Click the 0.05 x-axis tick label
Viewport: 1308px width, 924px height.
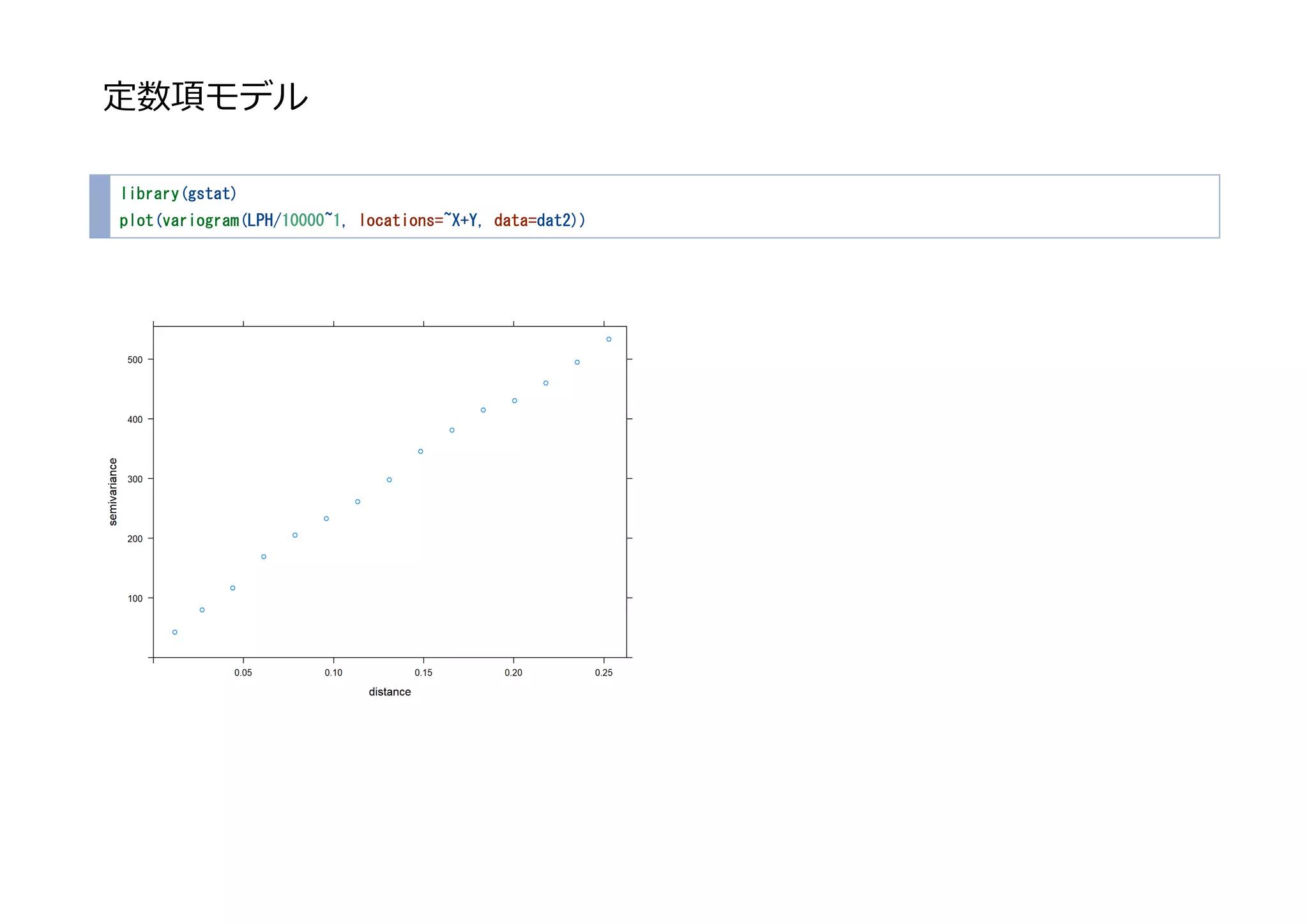[x=243, y=672]
